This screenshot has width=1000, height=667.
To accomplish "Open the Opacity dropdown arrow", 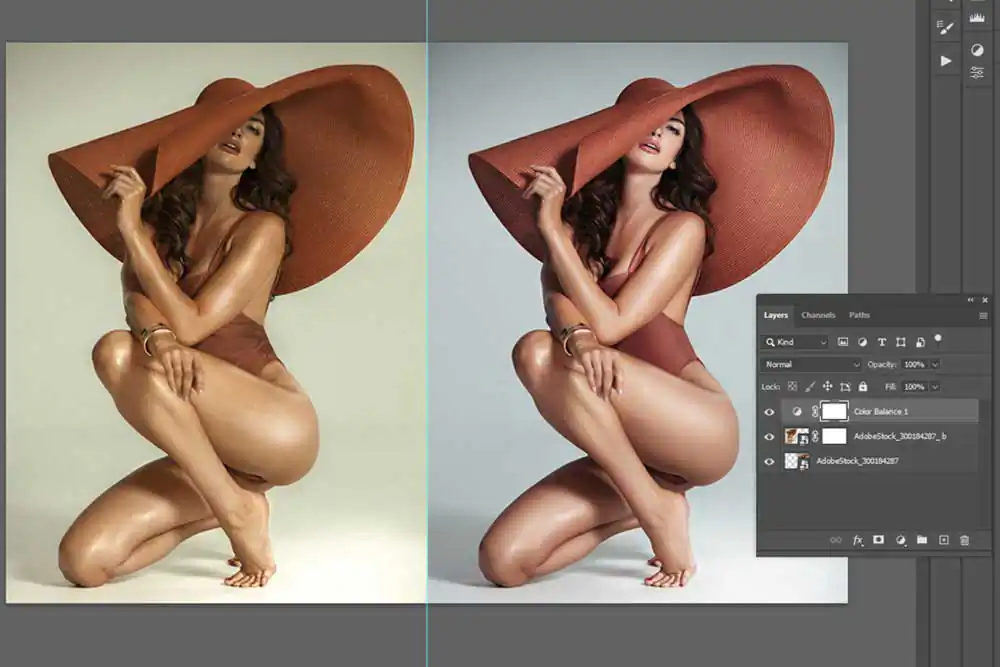I will pyautogui.click(x=934, y=364).
